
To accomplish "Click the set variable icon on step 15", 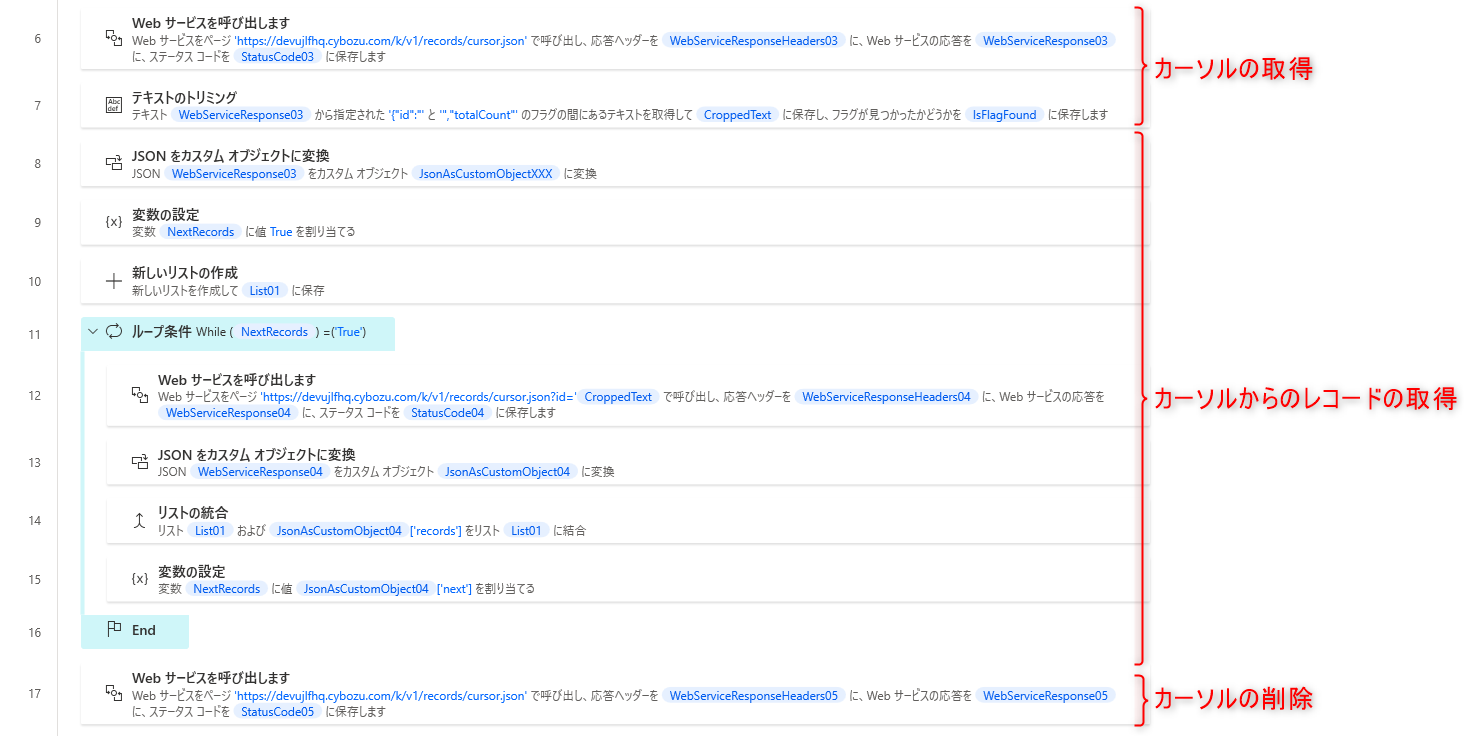I will 139,579.
